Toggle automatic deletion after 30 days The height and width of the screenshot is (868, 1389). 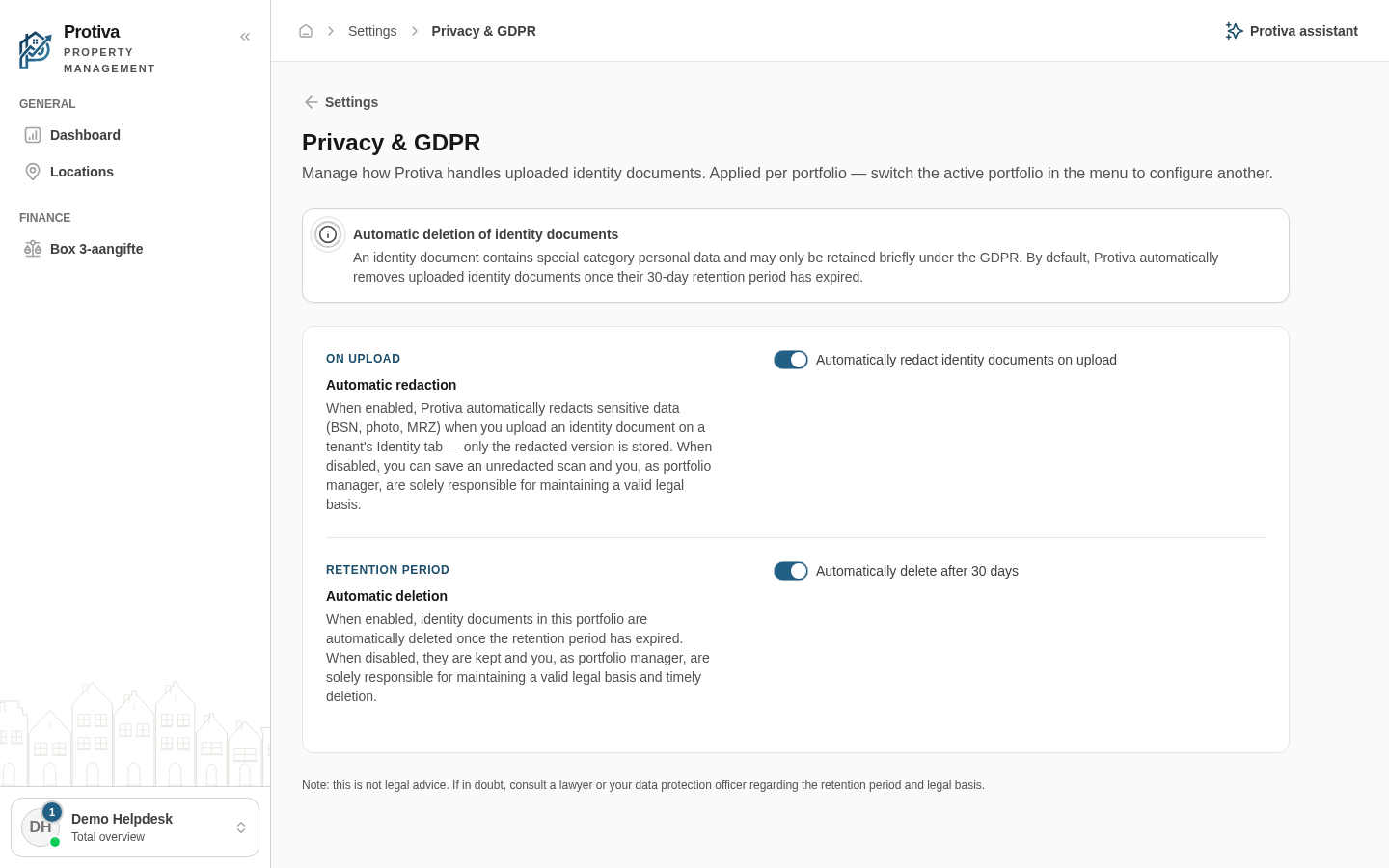coord(791,571)
